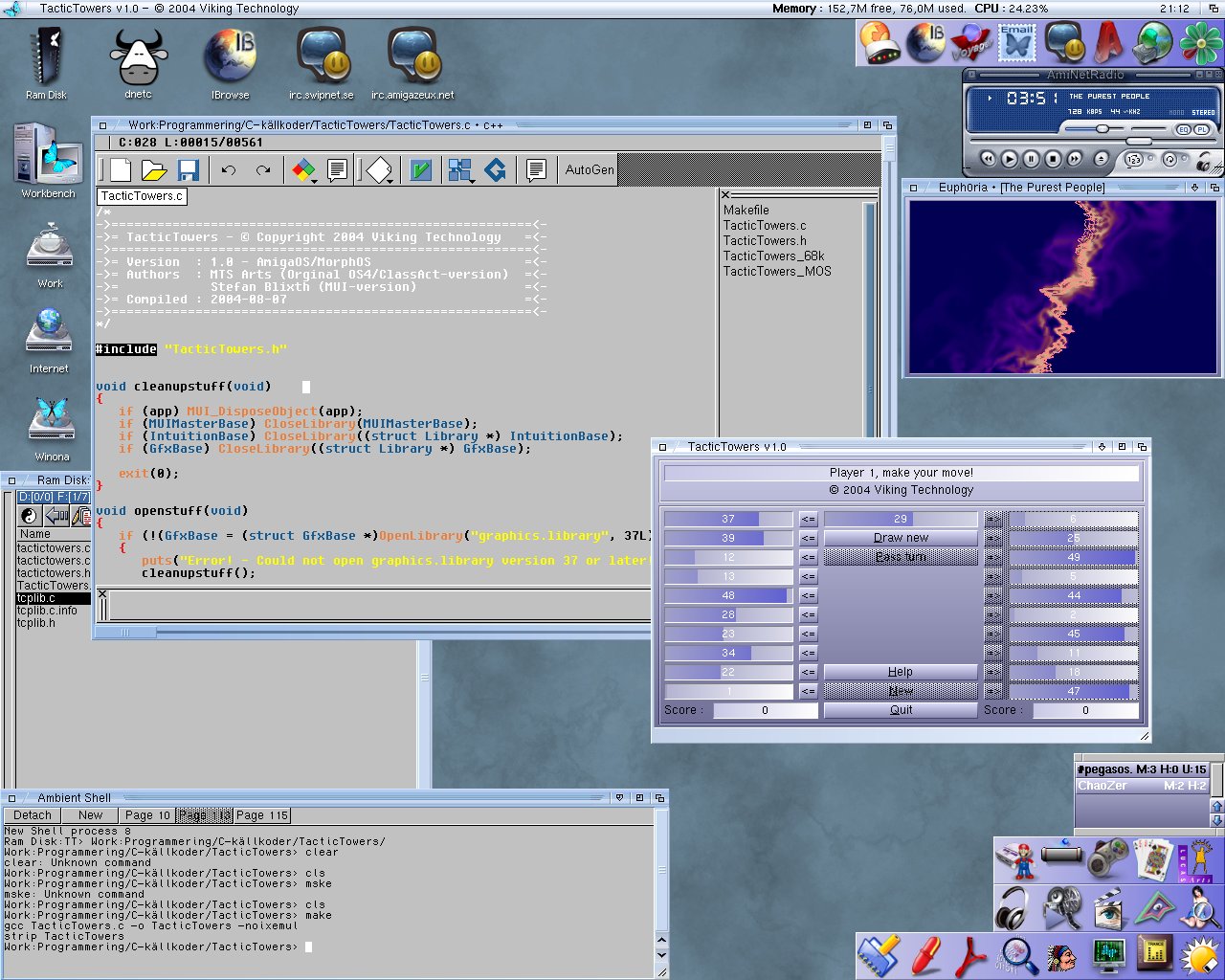The image size is (1225, 980).
Task: Select tcplib.c in the Ram Disk file list
Action: pos(53,598)
